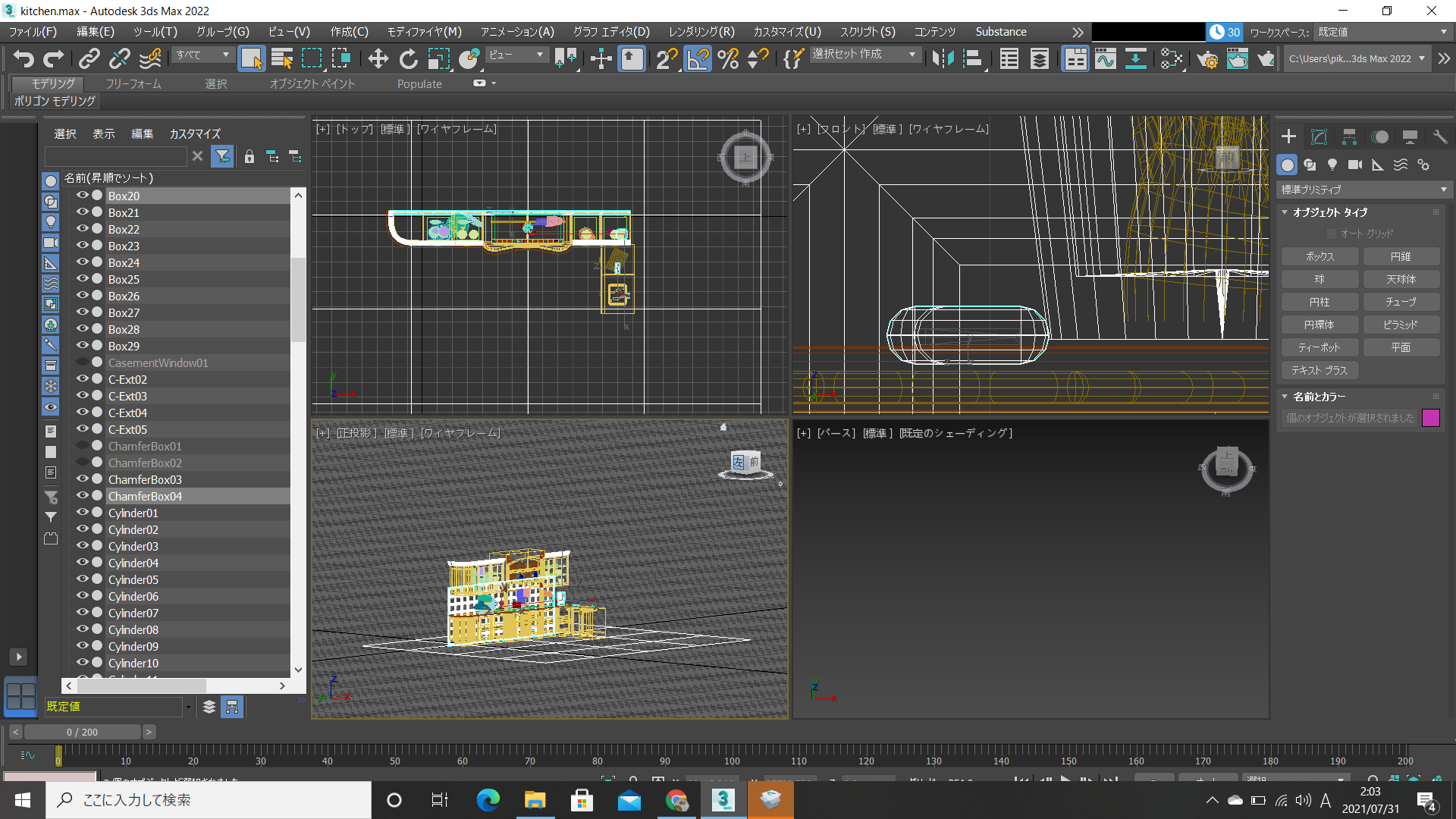Open the 編集(E) menu
The image size is (1456, 819).
tap(96, 32)
